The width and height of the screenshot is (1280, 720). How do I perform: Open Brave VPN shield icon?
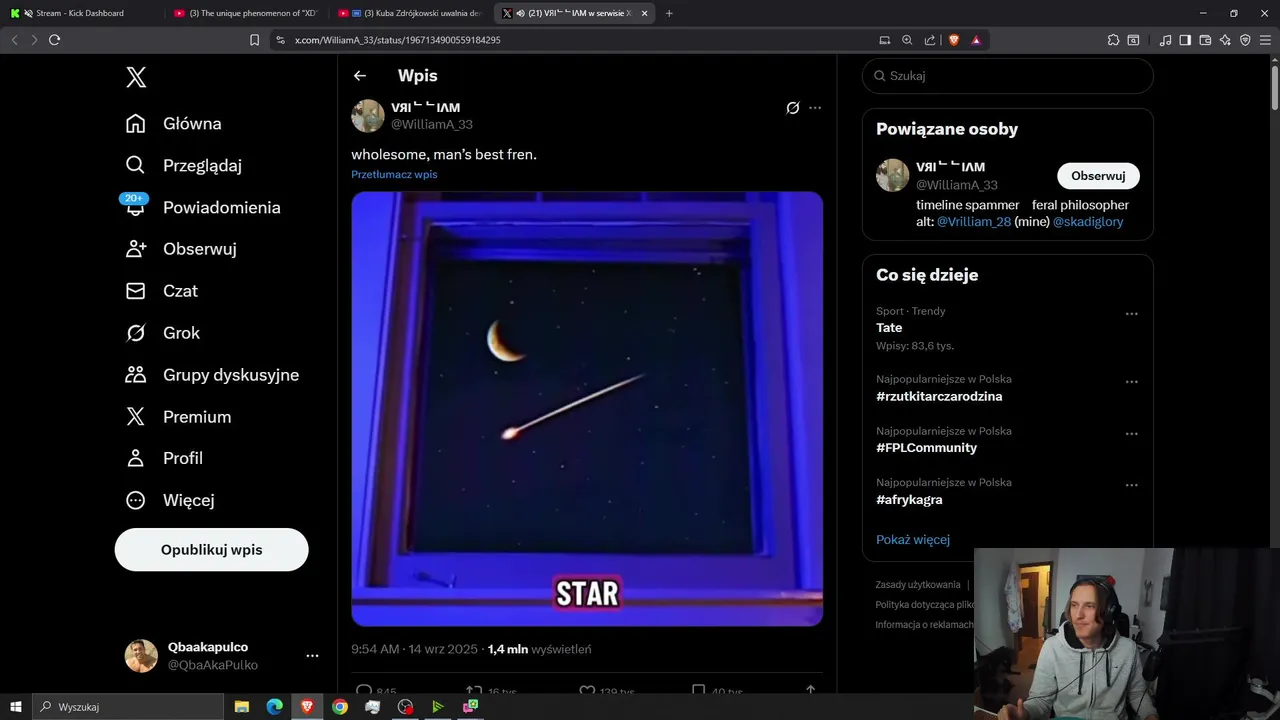click(1245, 40)
